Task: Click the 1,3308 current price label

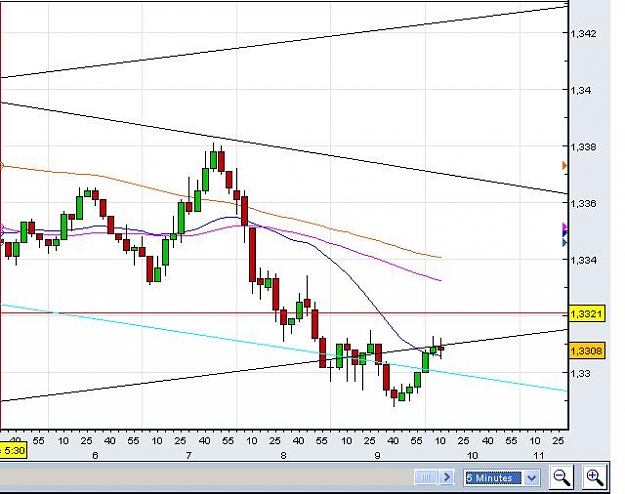Action: 586,351
